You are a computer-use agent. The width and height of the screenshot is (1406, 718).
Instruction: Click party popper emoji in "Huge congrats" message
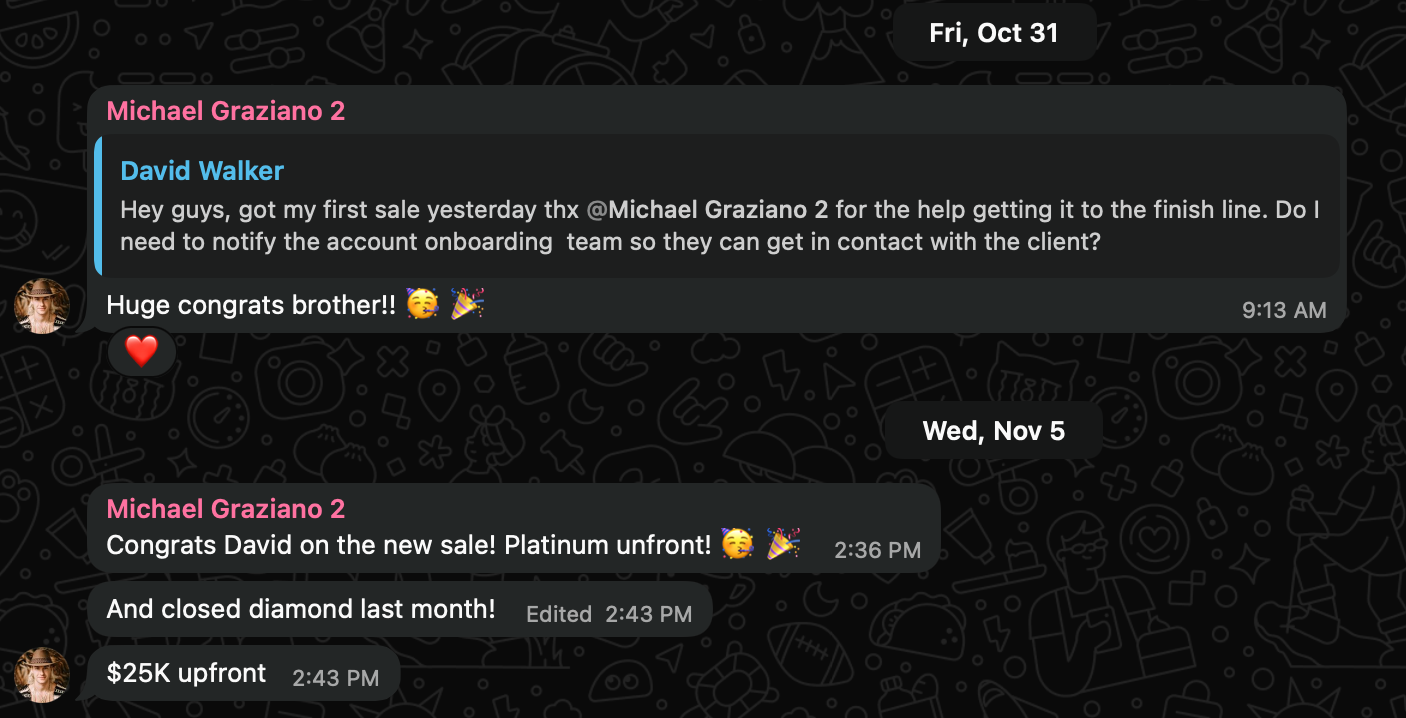467,305
